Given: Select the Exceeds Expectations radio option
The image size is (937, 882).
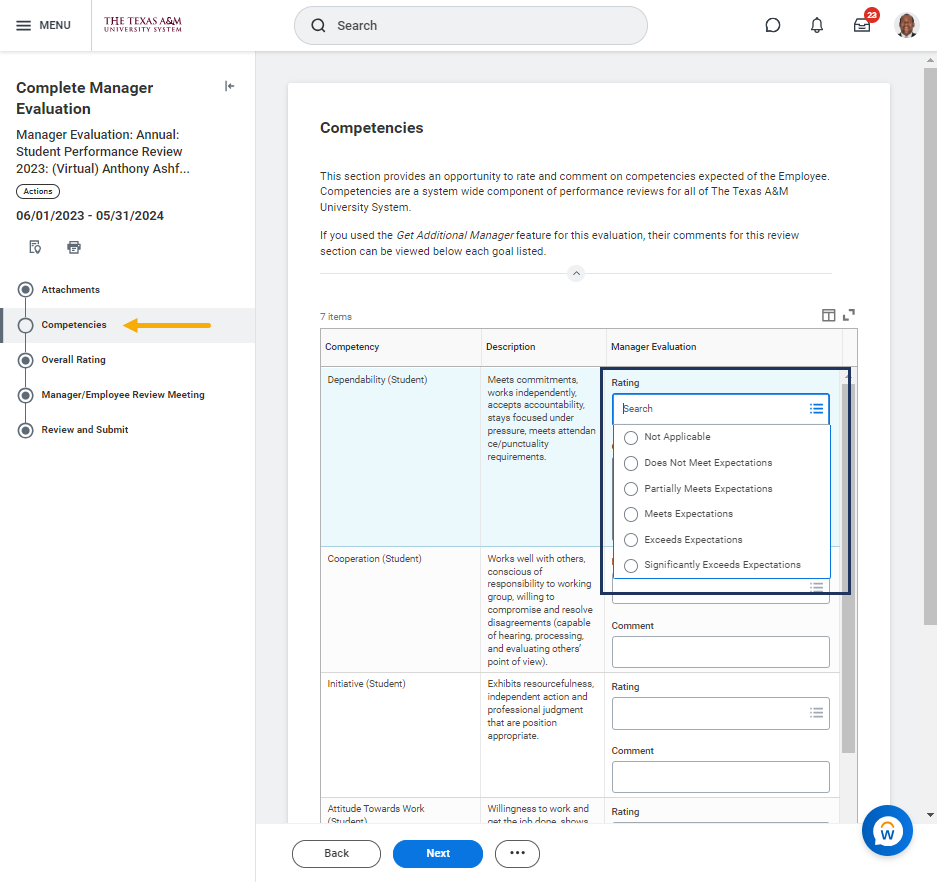Looking at the screenshot, I should (631, 540).
